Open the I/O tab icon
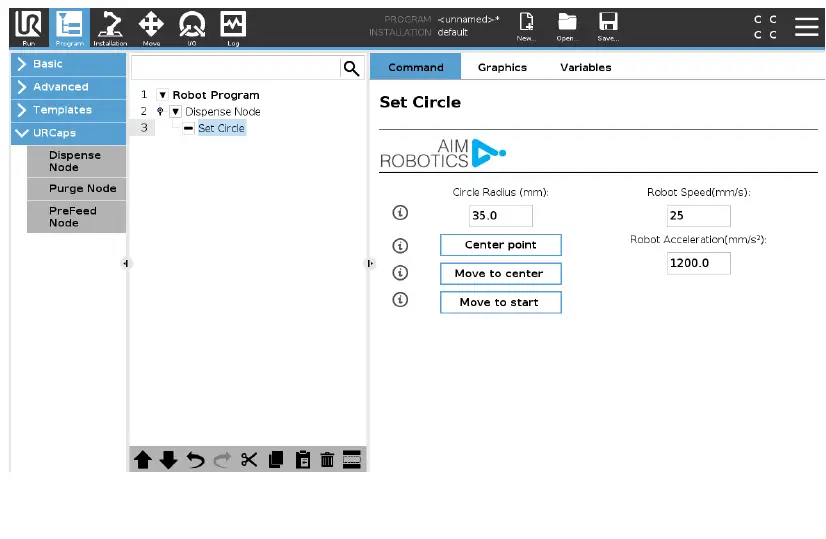826x539 pixels. pos(192,28)
